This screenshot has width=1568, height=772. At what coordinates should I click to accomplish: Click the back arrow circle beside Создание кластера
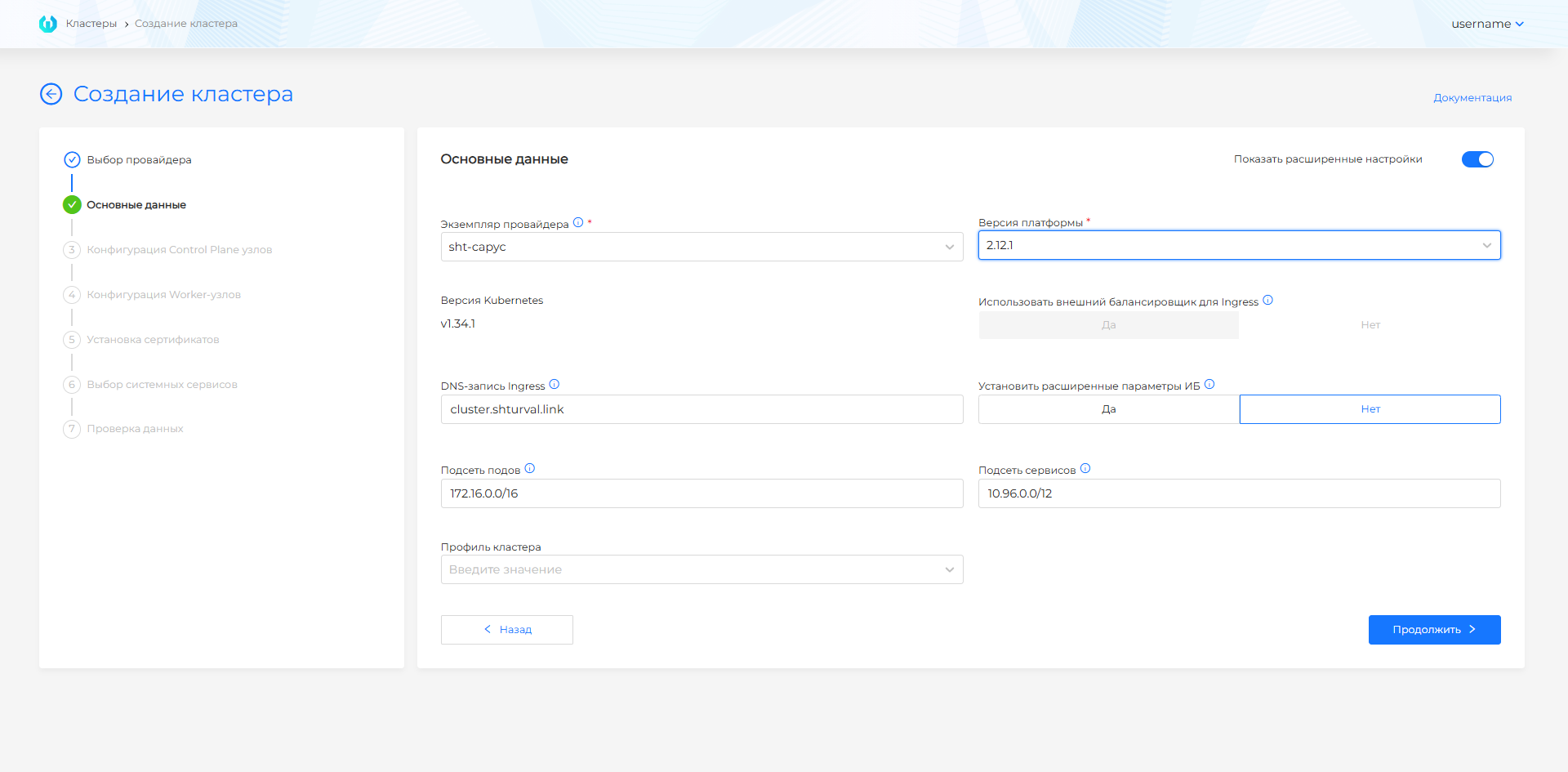click(51, 94)
